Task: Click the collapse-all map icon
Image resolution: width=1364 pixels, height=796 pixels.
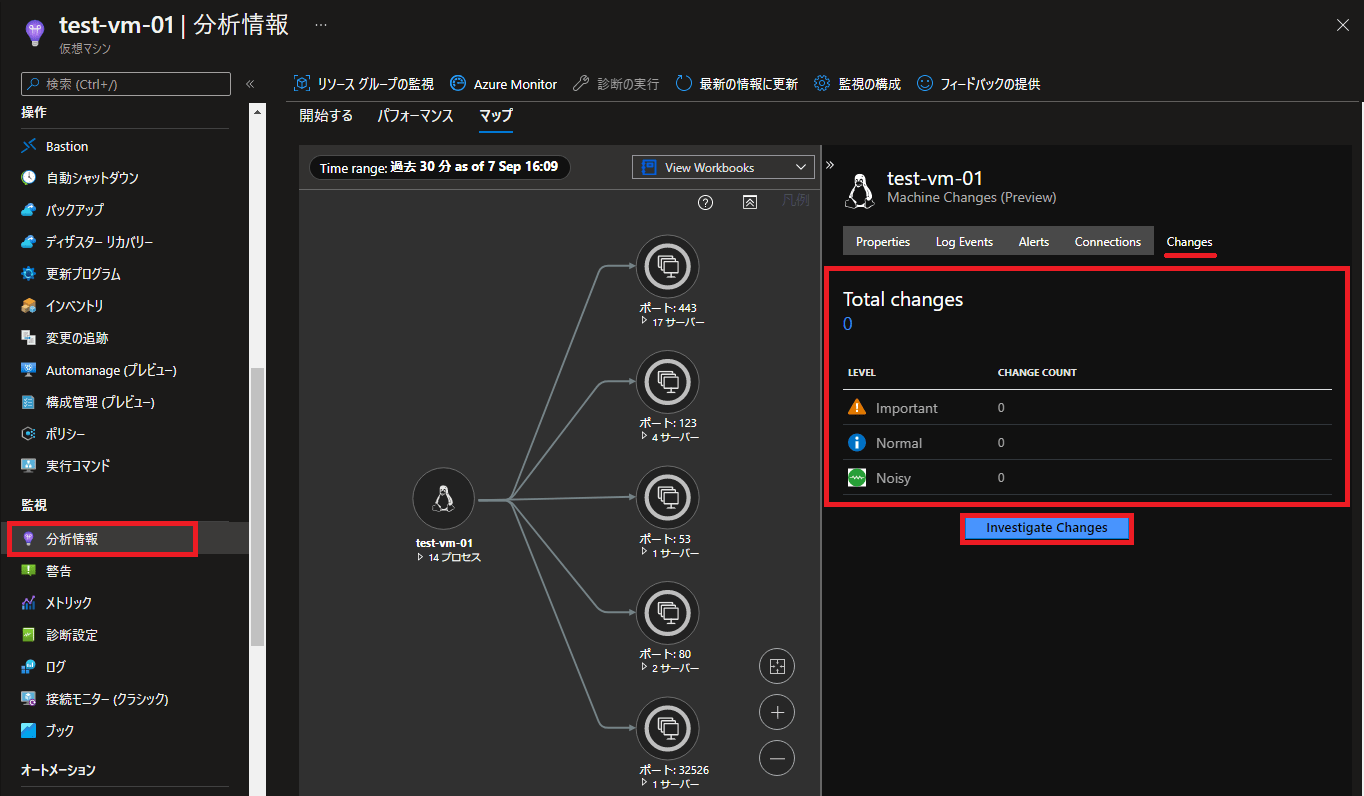Action: point(750,202)
